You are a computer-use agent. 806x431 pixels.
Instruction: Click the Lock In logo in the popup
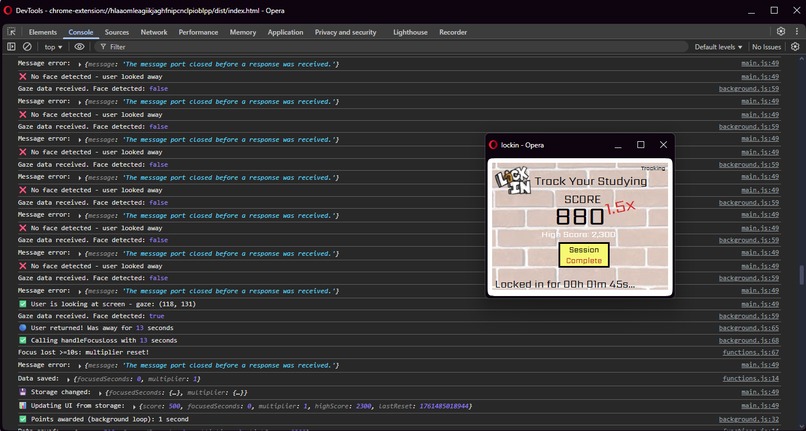(x=512, y=179)
